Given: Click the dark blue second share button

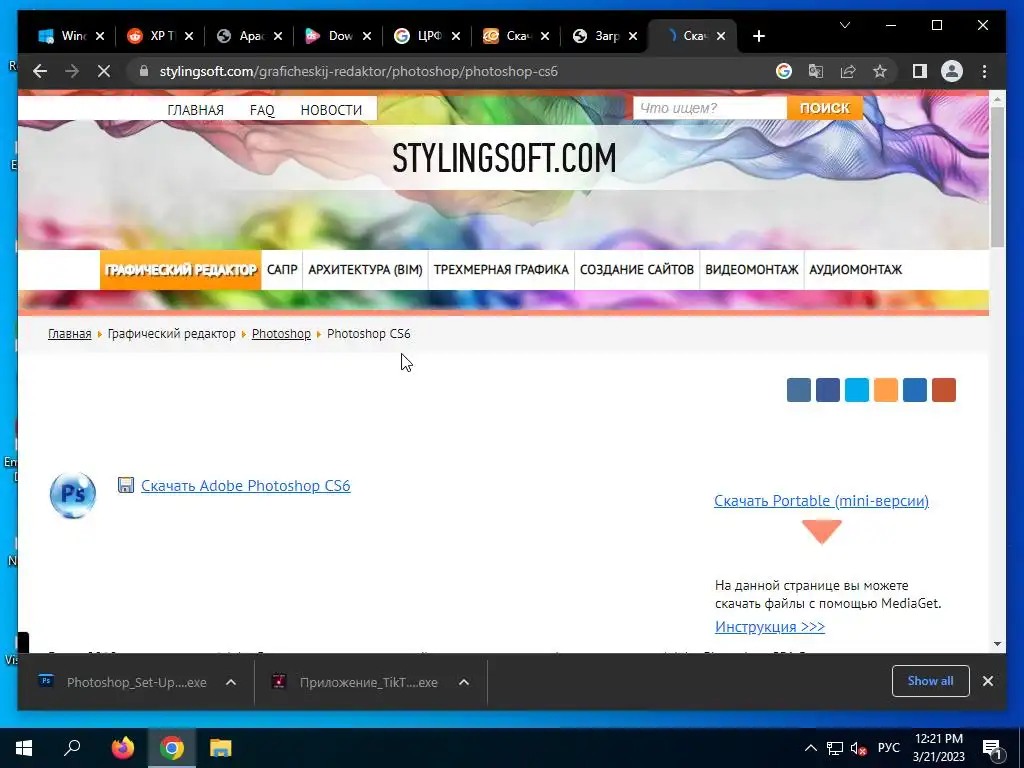Looking at the screenshot, I should coord(827,390).
